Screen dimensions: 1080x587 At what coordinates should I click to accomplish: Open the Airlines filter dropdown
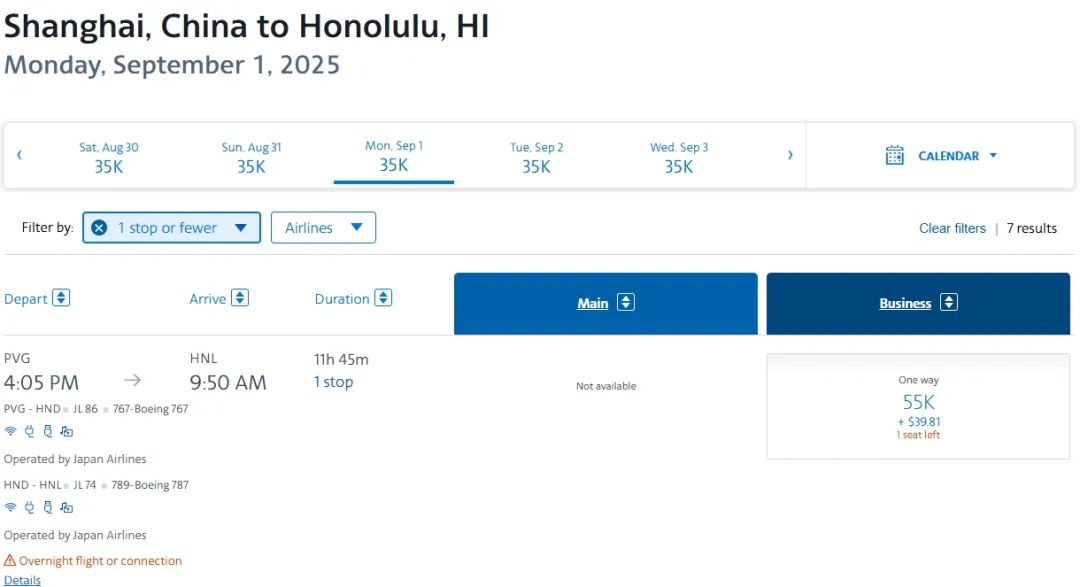click(323, 228)
